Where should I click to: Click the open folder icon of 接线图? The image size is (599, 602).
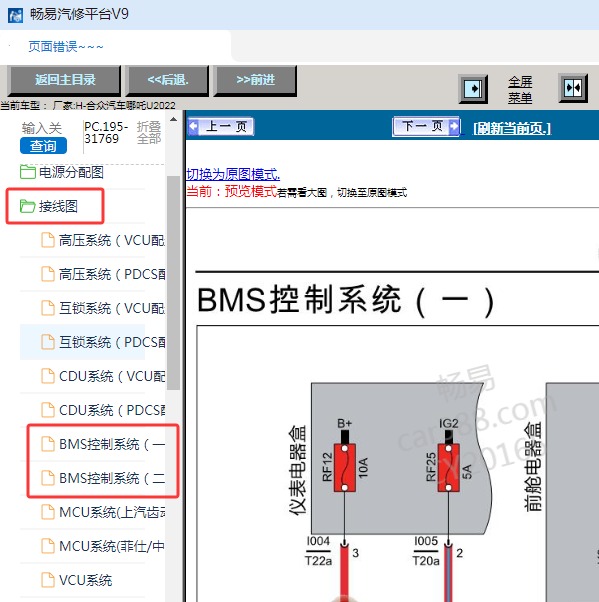28,206
